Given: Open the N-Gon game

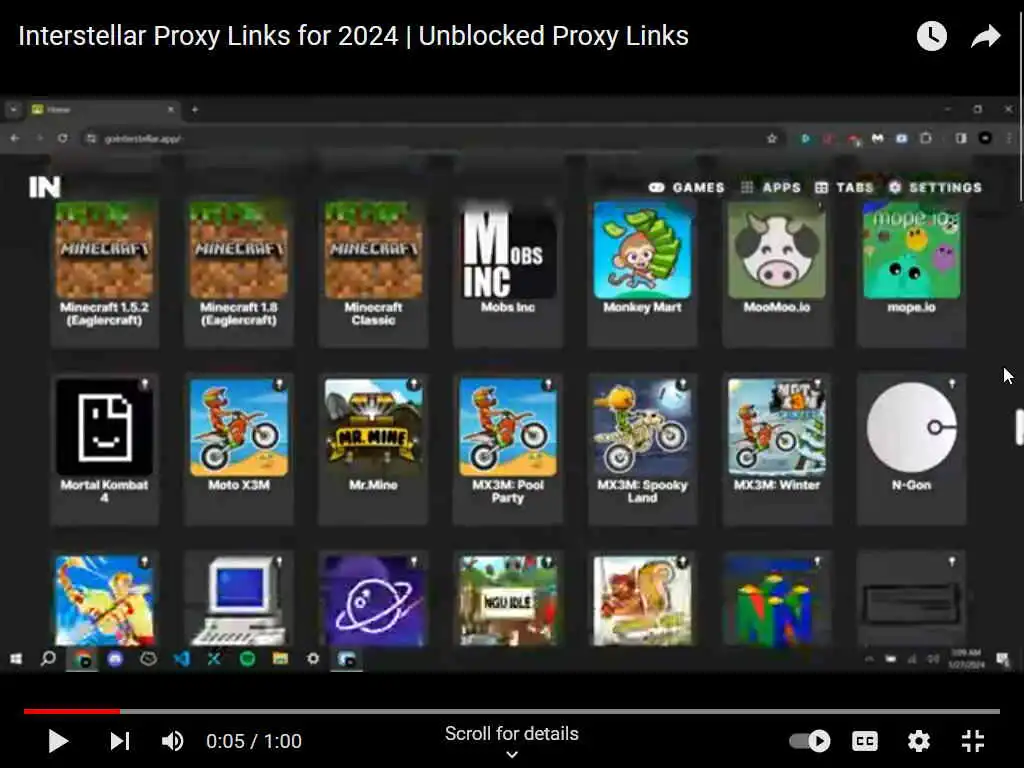Looking at the screenshot, I should (912, 449).
